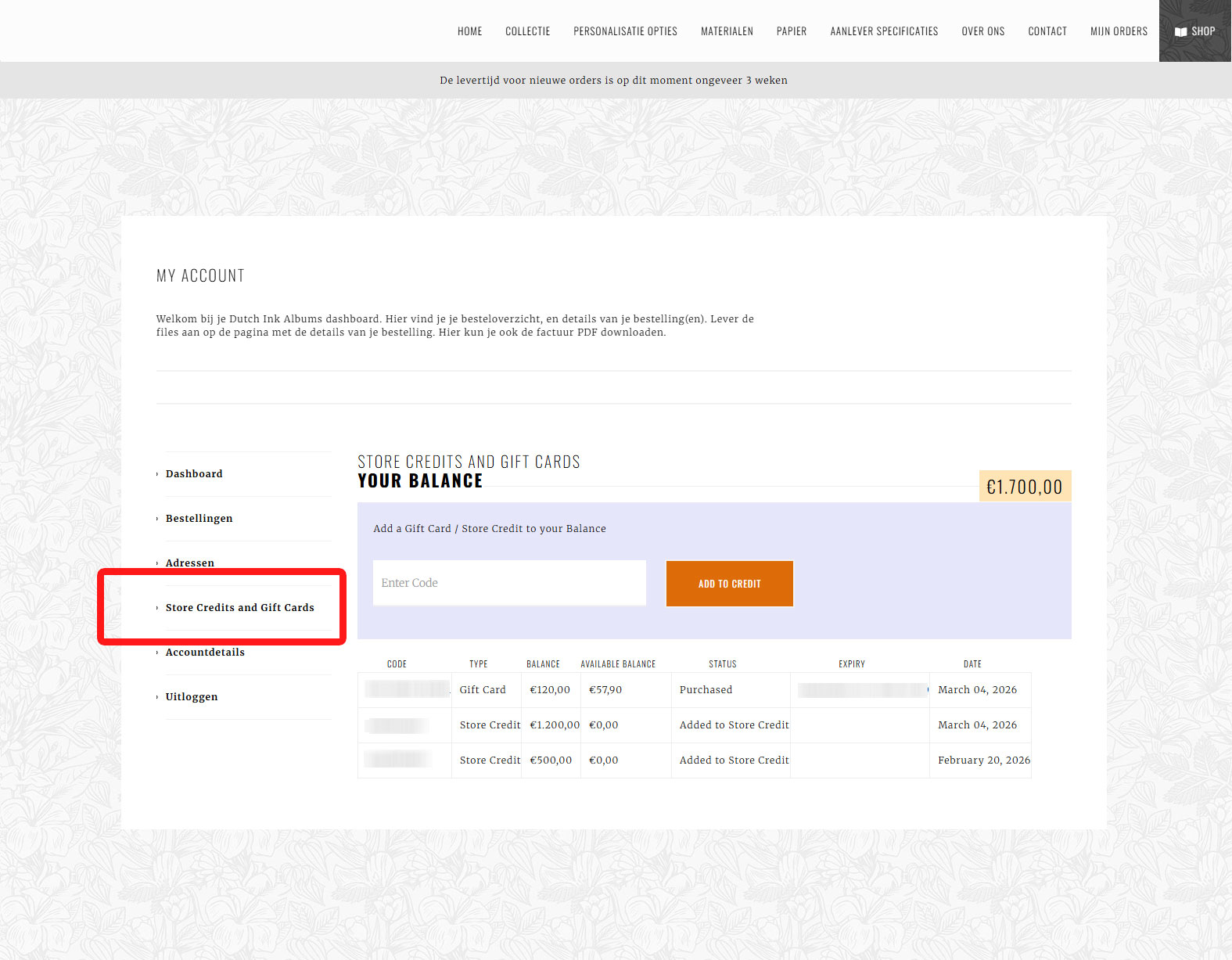
Task: Open the Collectie menu item
Action: 527,31
